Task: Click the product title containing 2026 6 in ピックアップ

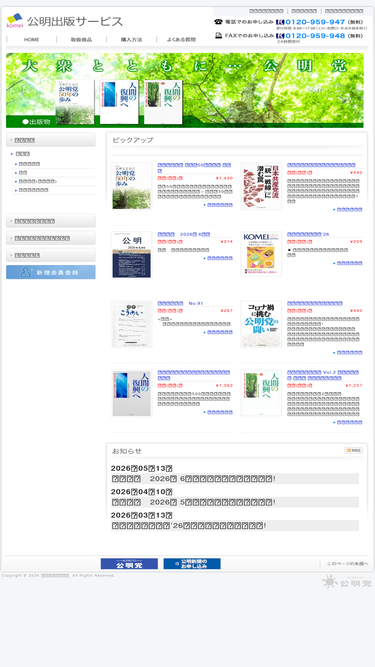Action: tap(184, 234)
